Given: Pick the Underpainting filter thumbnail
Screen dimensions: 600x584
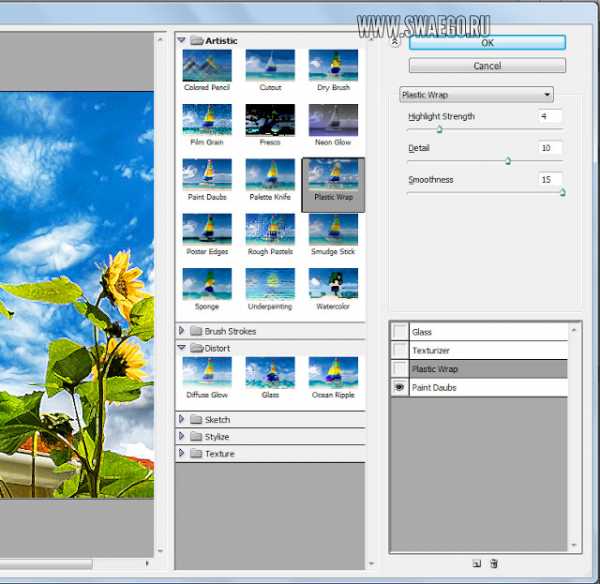Looking at the screenshot, I should tap(270, 284).
